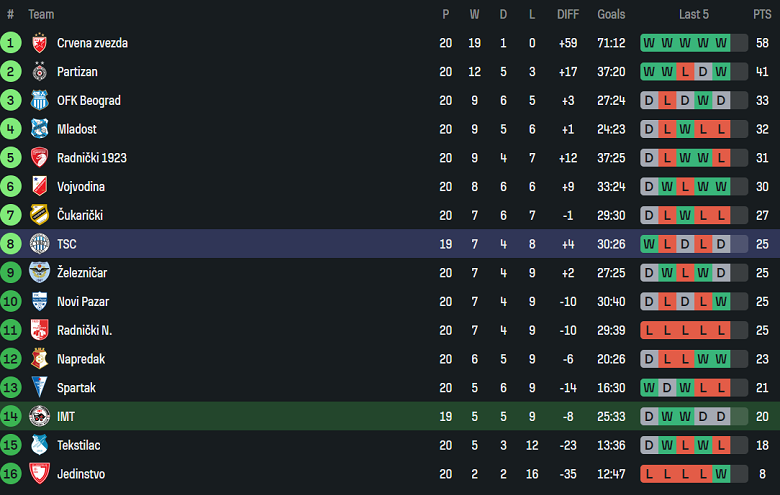Click the IMT team logo
This screenshot has height=495, width=780.
point(39,417)
